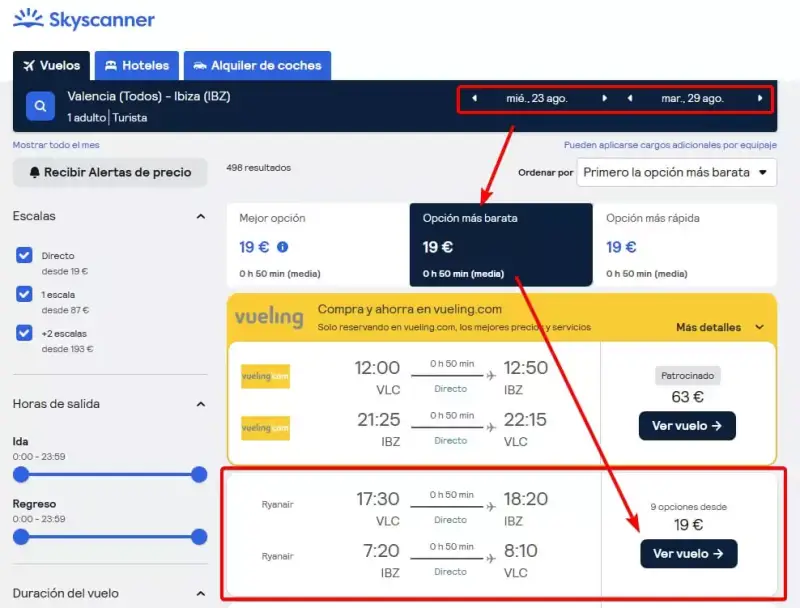Go to next return date arrow
Viewport: 800px width, 608px height.
click(760, 98)
